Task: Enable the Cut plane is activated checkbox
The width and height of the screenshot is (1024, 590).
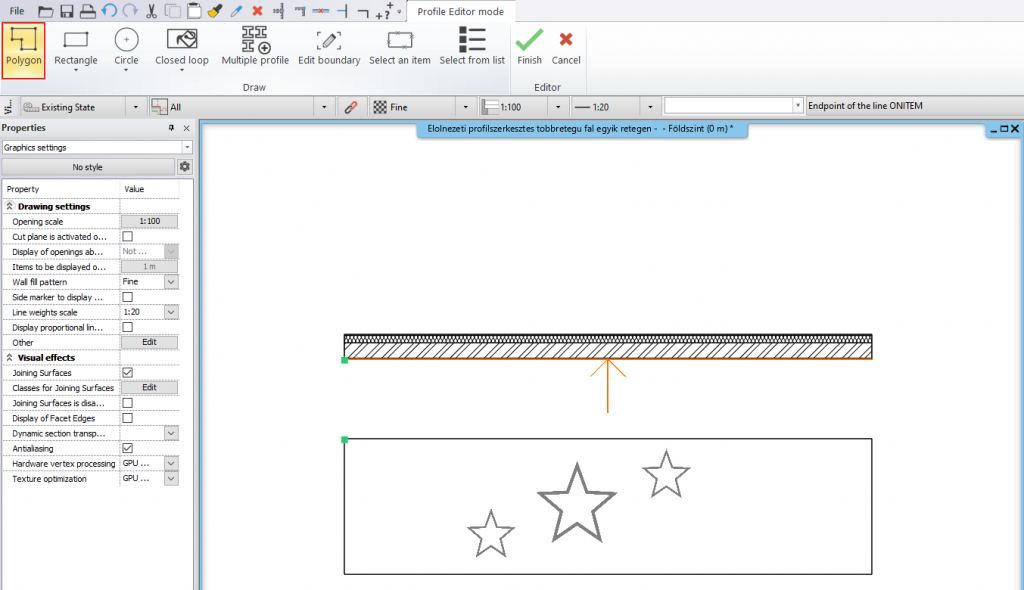Action: click(127, 236)
